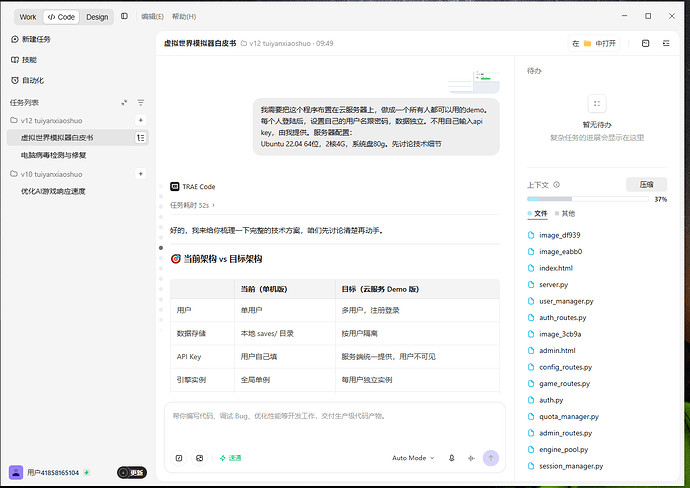Click the active message marker dot
The image size is (690, 488).
(161, 248)
